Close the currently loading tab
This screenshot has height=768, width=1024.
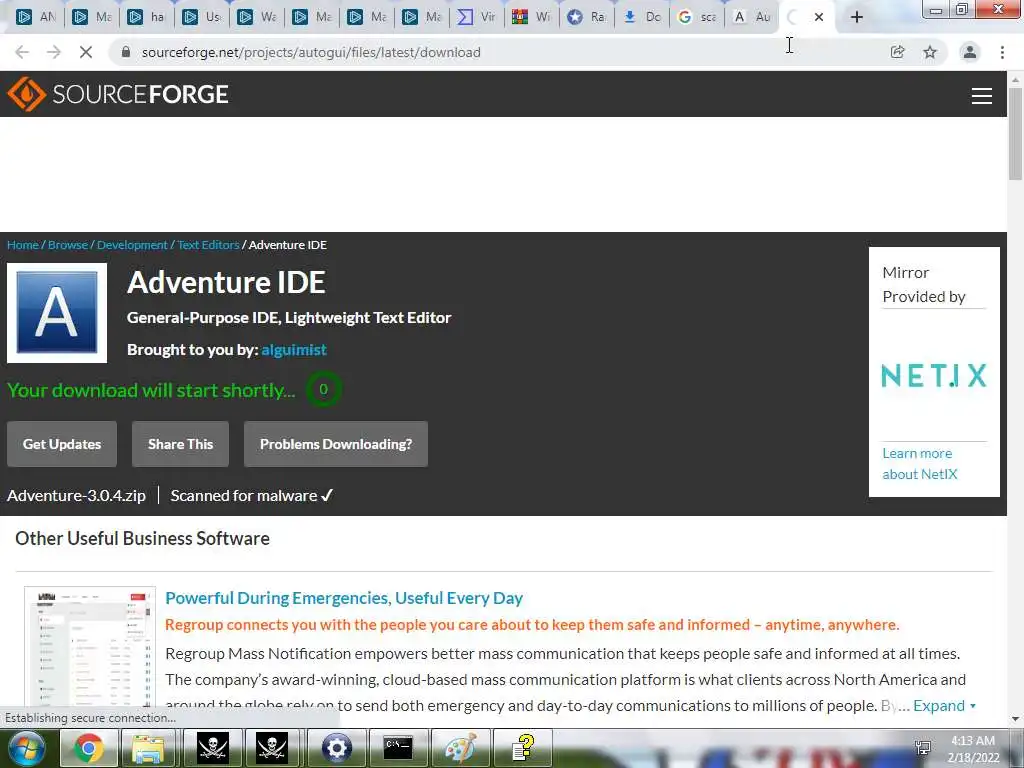819,17
